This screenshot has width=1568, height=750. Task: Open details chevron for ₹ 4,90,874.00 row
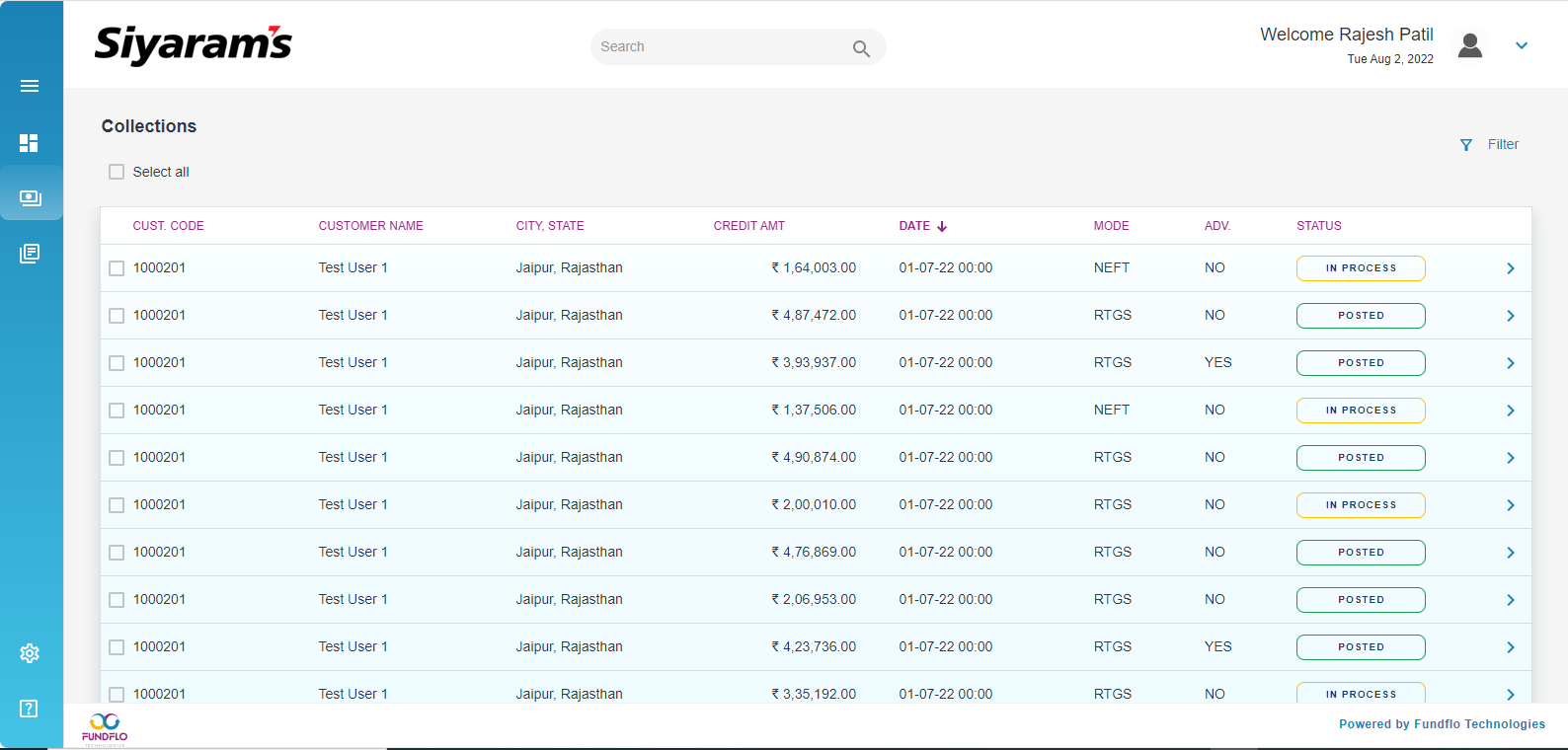coord(1511,458)
